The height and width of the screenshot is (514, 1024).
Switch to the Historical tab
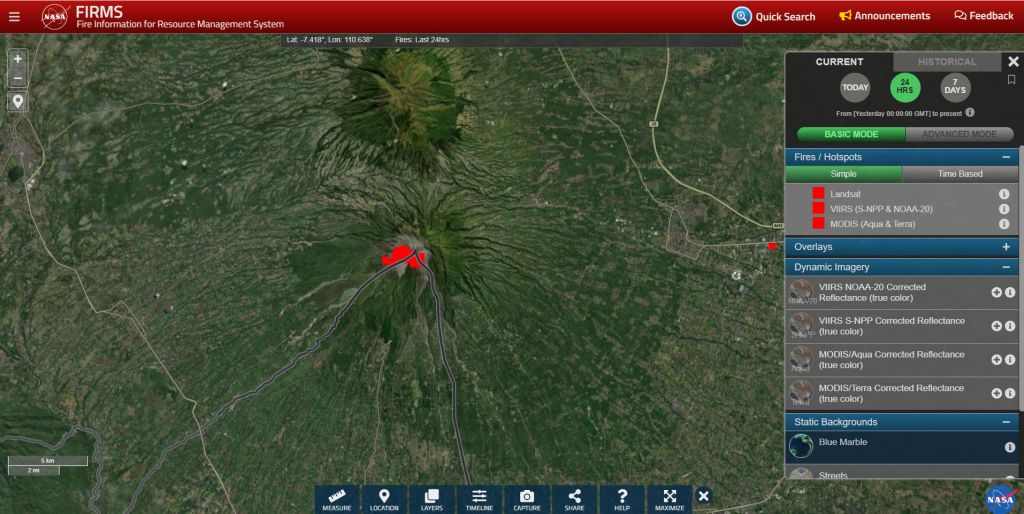point(946,62)
